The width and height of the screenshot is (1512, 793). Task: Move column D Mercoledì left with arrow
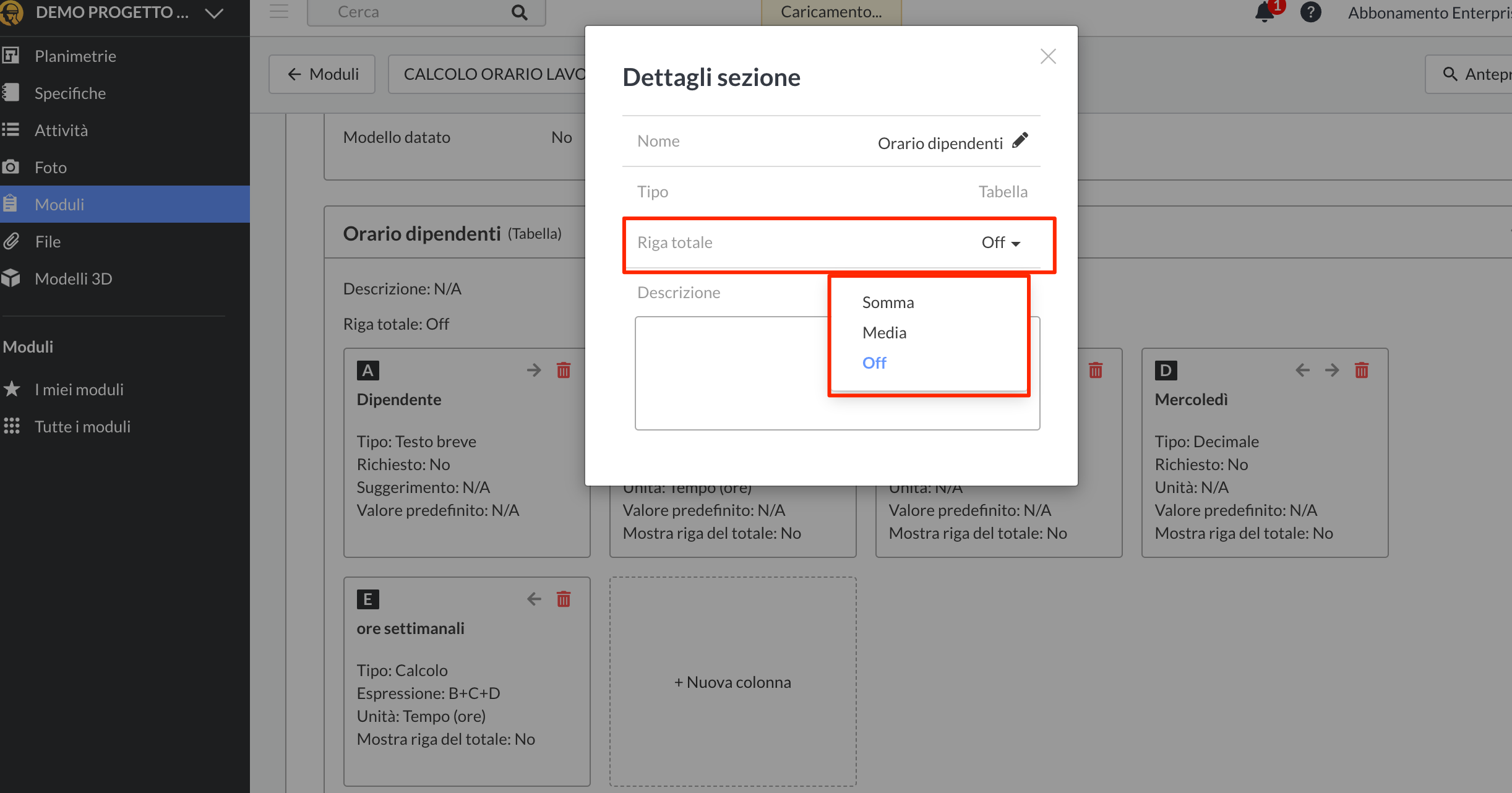click(1302, 371)
